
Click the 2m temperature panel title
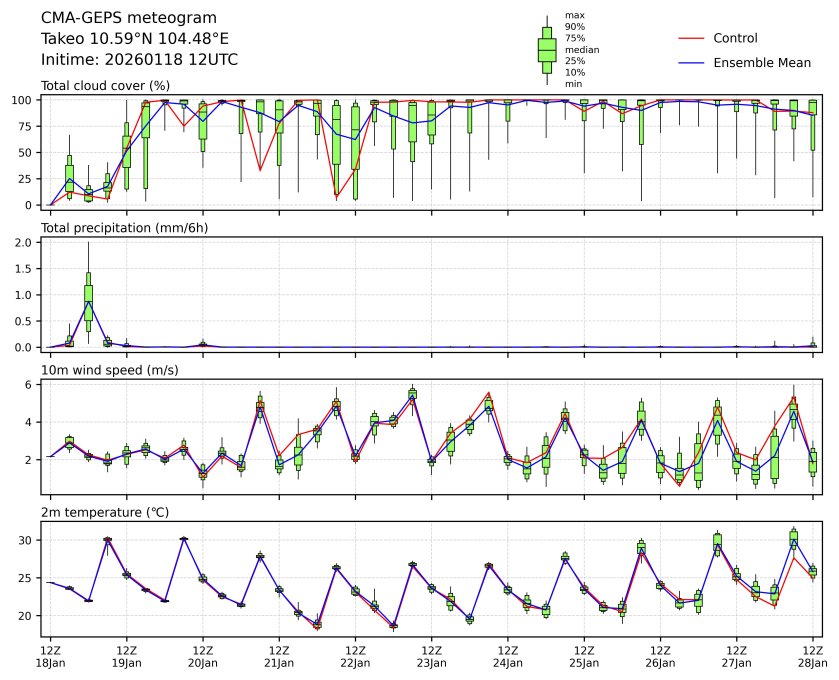(105, 512)
